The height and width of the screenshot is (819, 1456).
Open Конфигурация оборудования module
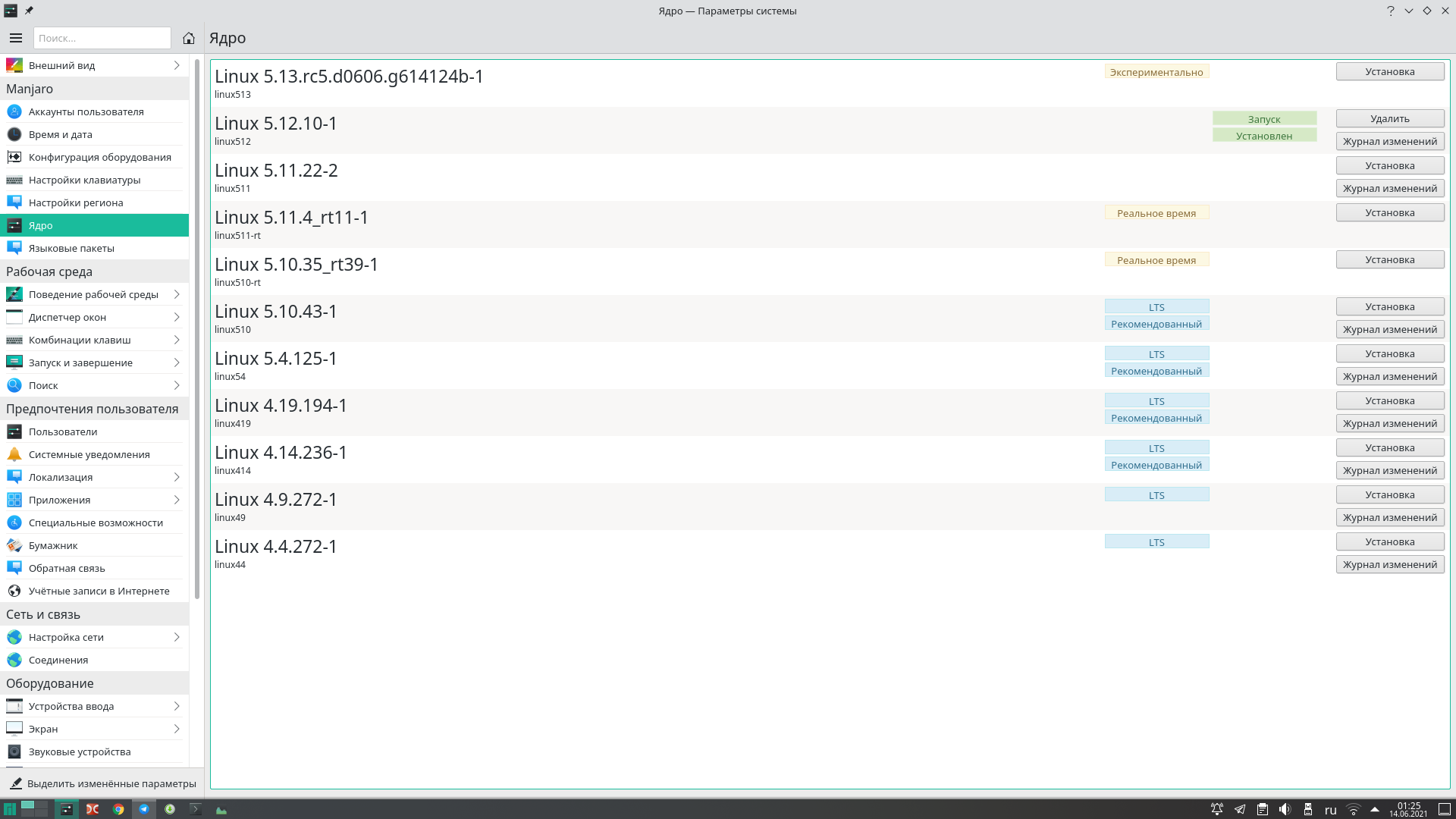tap(94, 157)
